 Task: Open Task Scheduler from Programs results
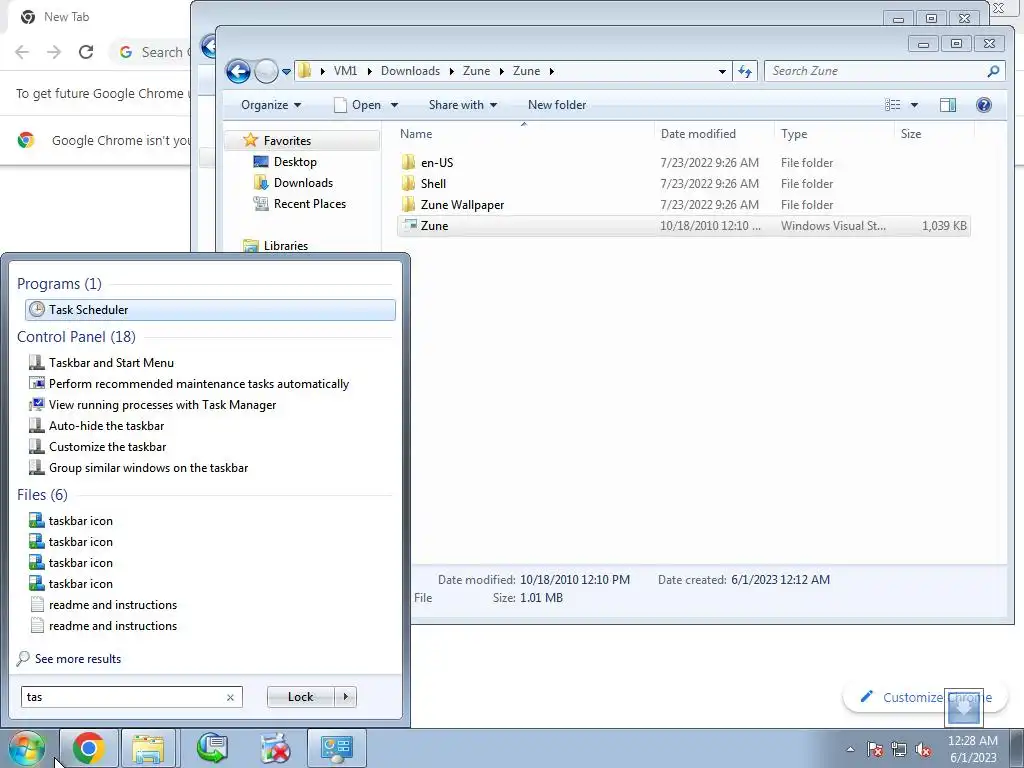tap(210, 310)
